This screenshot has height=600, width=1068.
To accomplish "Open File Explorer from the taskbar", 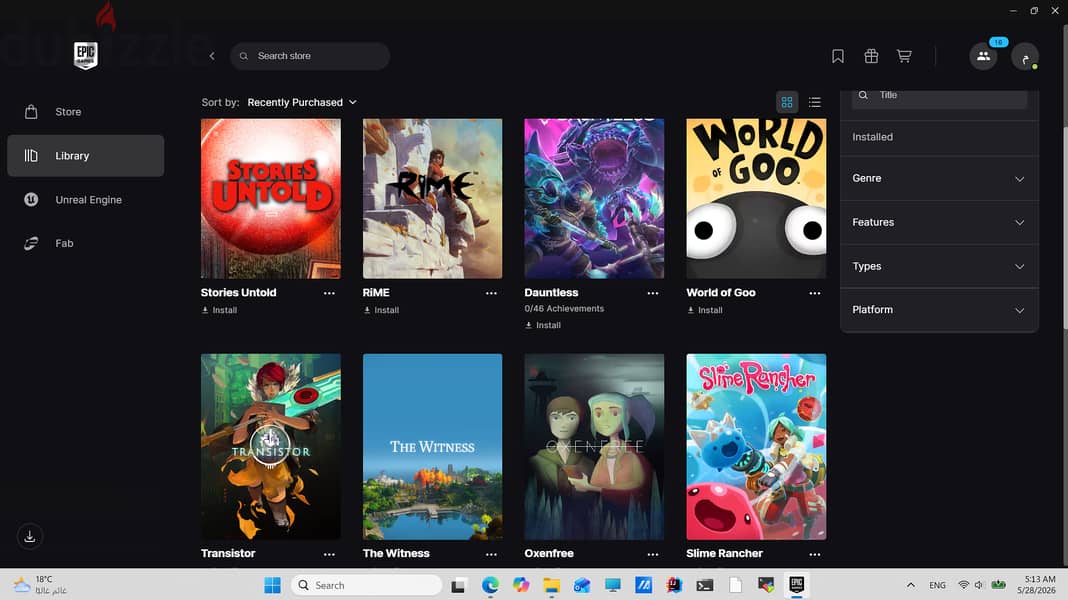I will (551, 585).
